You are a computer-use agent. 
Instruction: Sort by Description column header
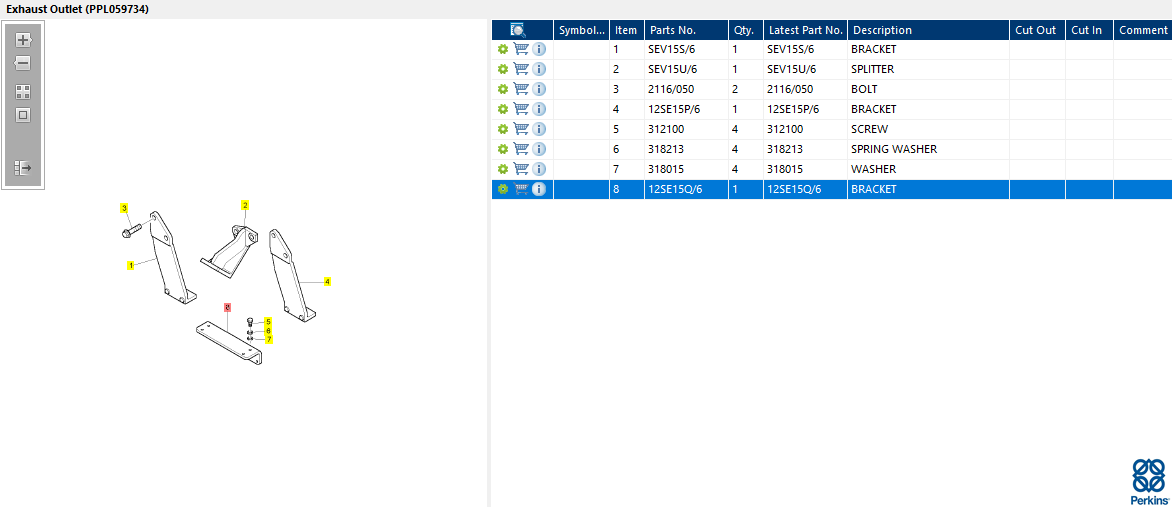pos(929,30)
